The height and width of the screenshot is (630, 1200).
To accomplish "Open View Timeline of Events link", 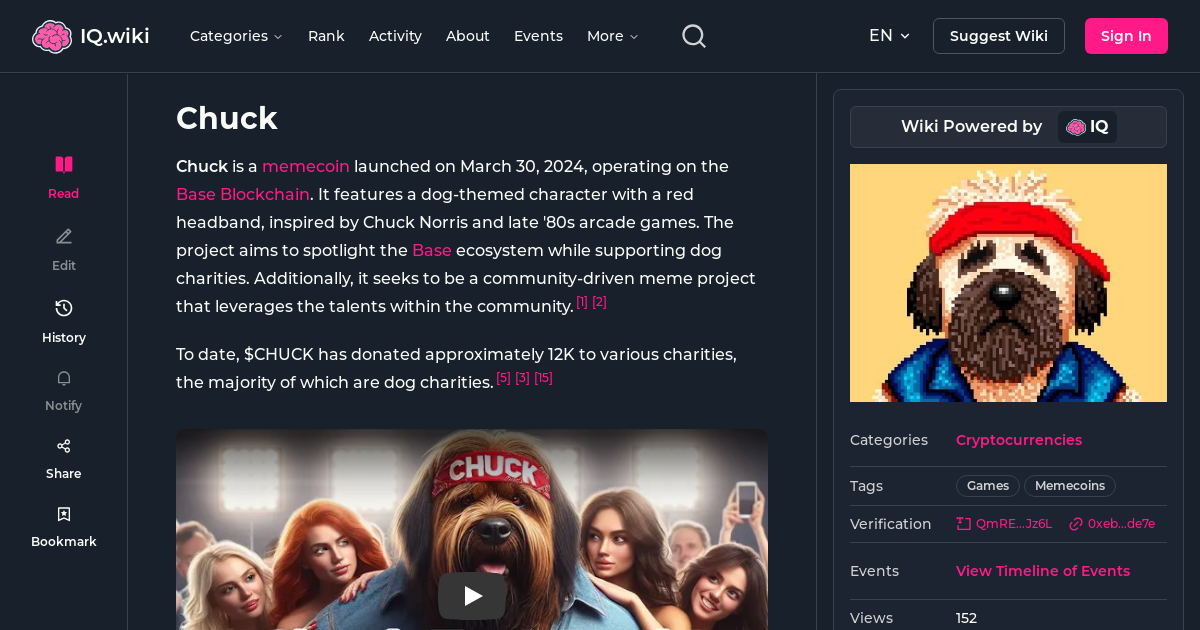I will click(1043, 571).
